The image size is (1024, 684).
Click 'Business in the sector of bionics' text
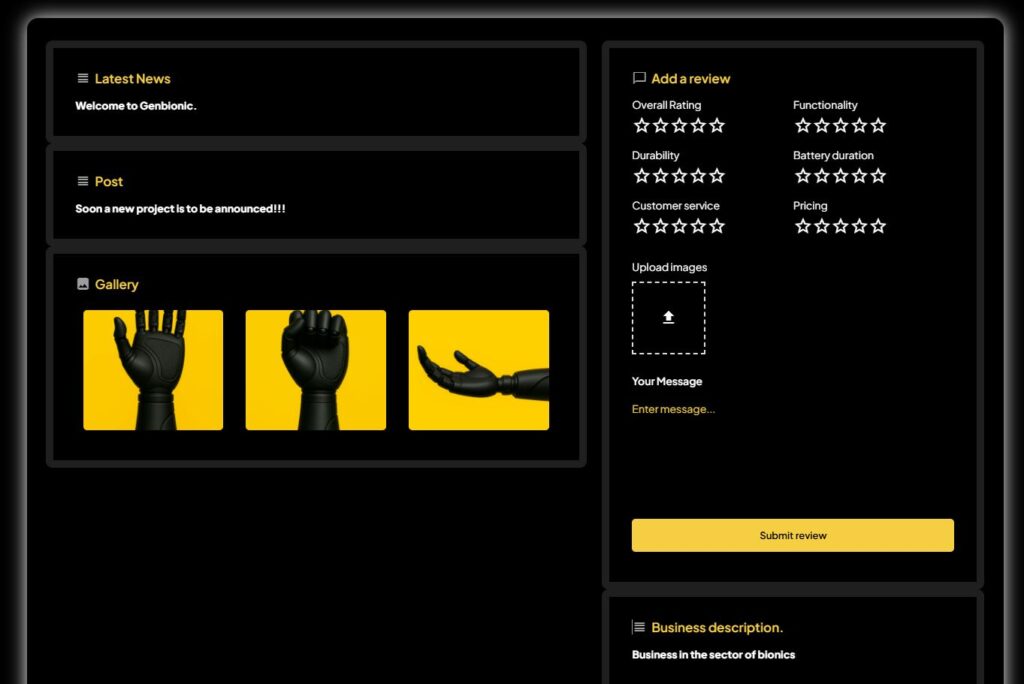[713, 655]
